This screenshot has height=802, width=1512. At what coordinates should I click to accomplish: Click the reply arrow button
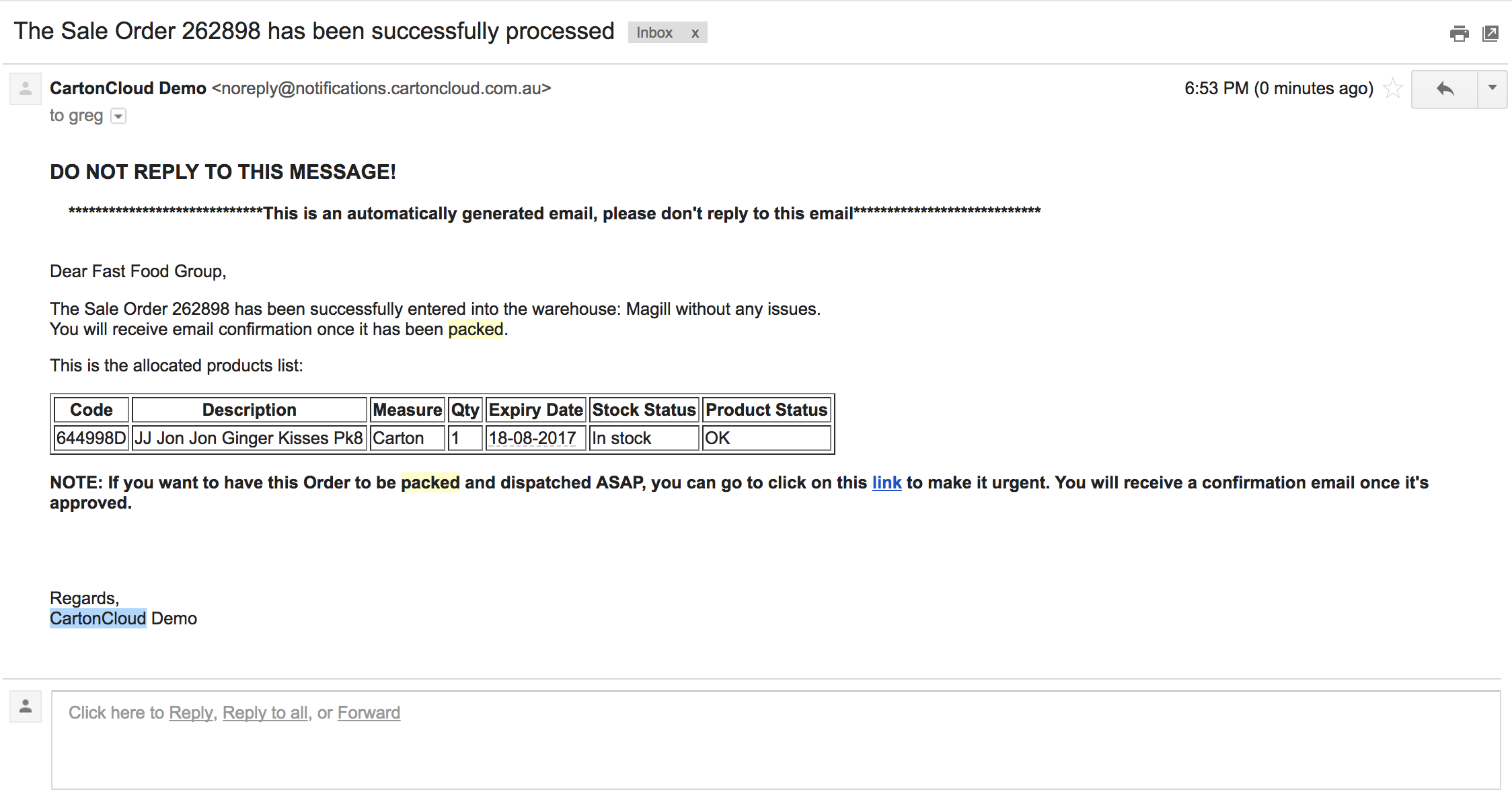[x=1445, y=89]
